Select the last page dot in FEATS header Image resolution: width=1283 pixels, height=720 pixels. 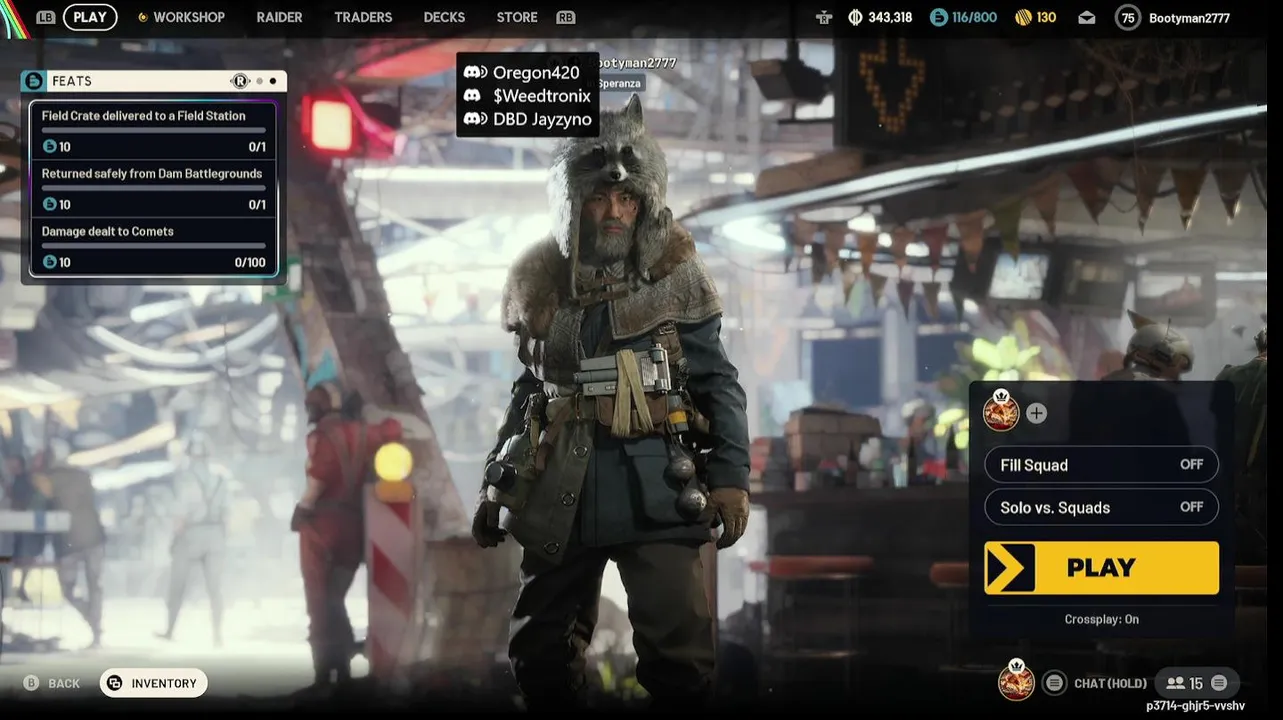pos(273,81)
